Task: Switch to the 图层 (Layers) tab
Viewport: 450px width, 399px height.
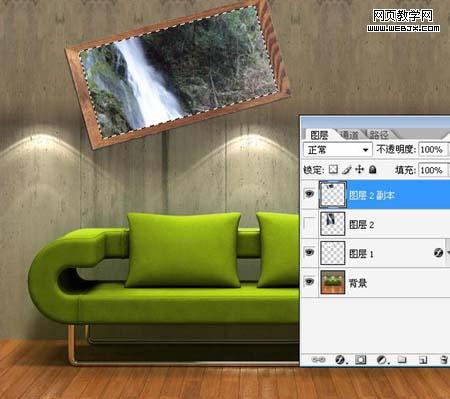Action: pos(319,135)
